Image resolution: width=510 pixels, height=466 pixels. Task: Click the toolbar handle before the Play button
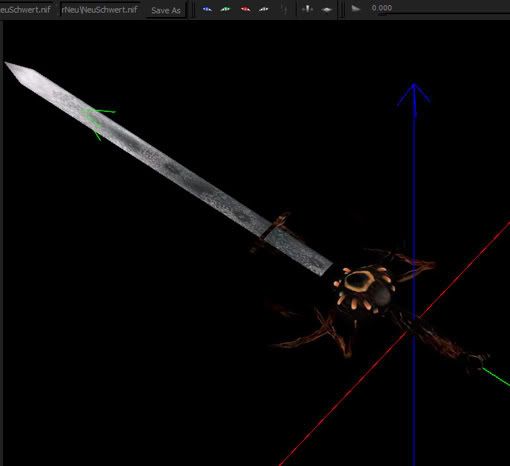click(342, 9)
